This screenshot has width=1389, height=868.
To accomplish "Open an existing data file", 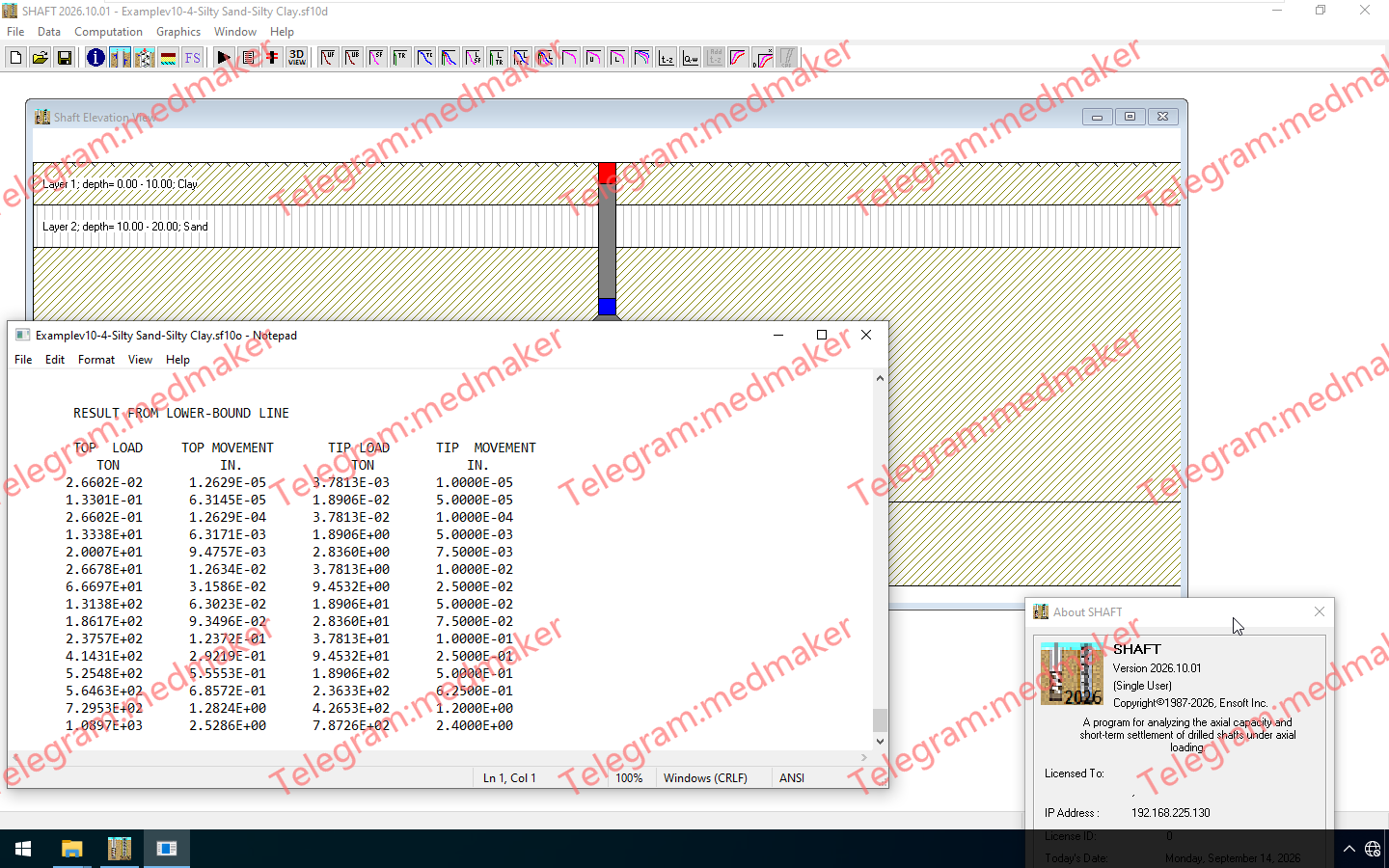I will coord(40,58).
